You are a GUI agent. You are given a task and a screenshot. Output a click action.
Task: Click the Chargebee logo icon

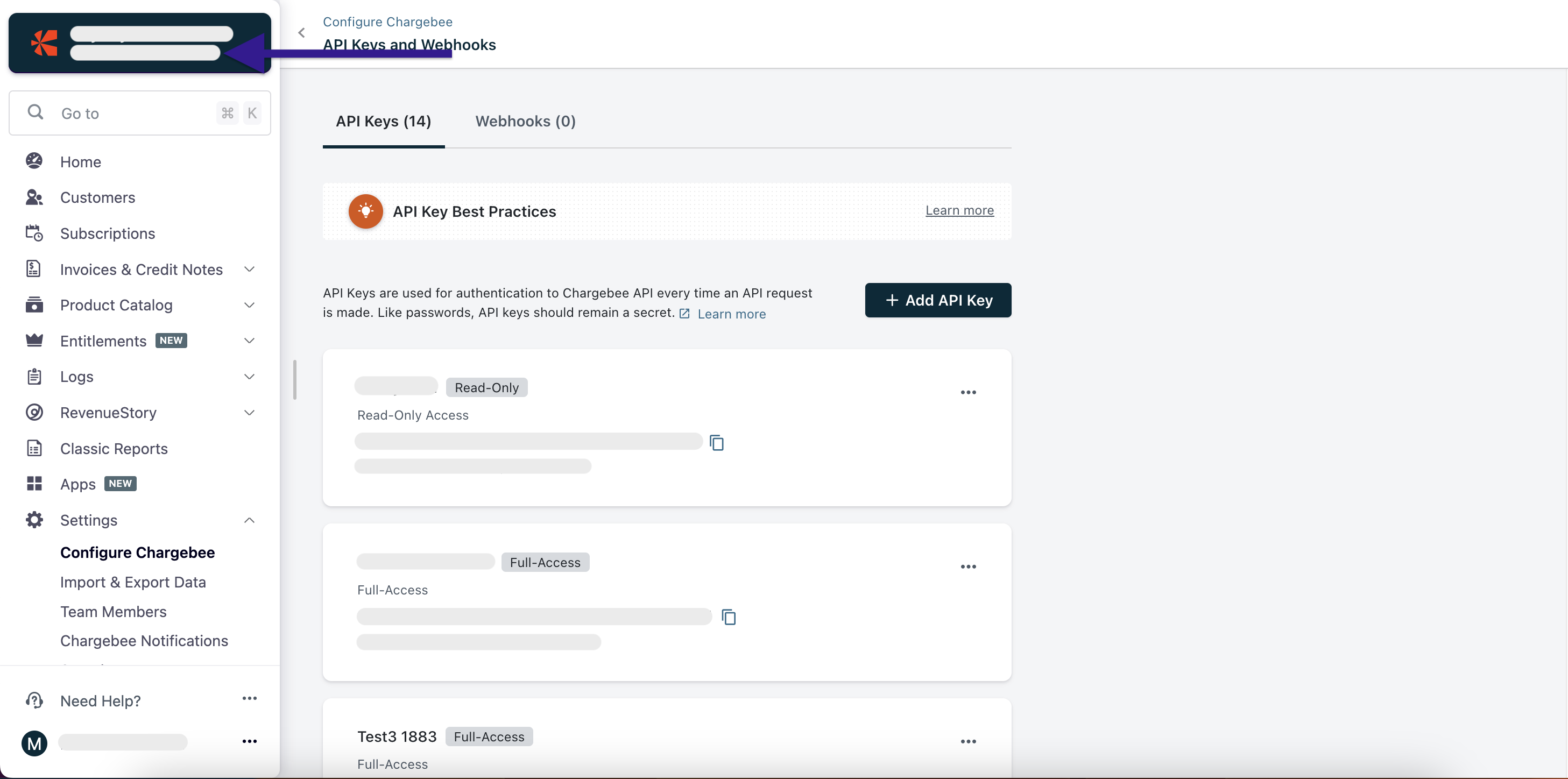[x=44, y=43]
